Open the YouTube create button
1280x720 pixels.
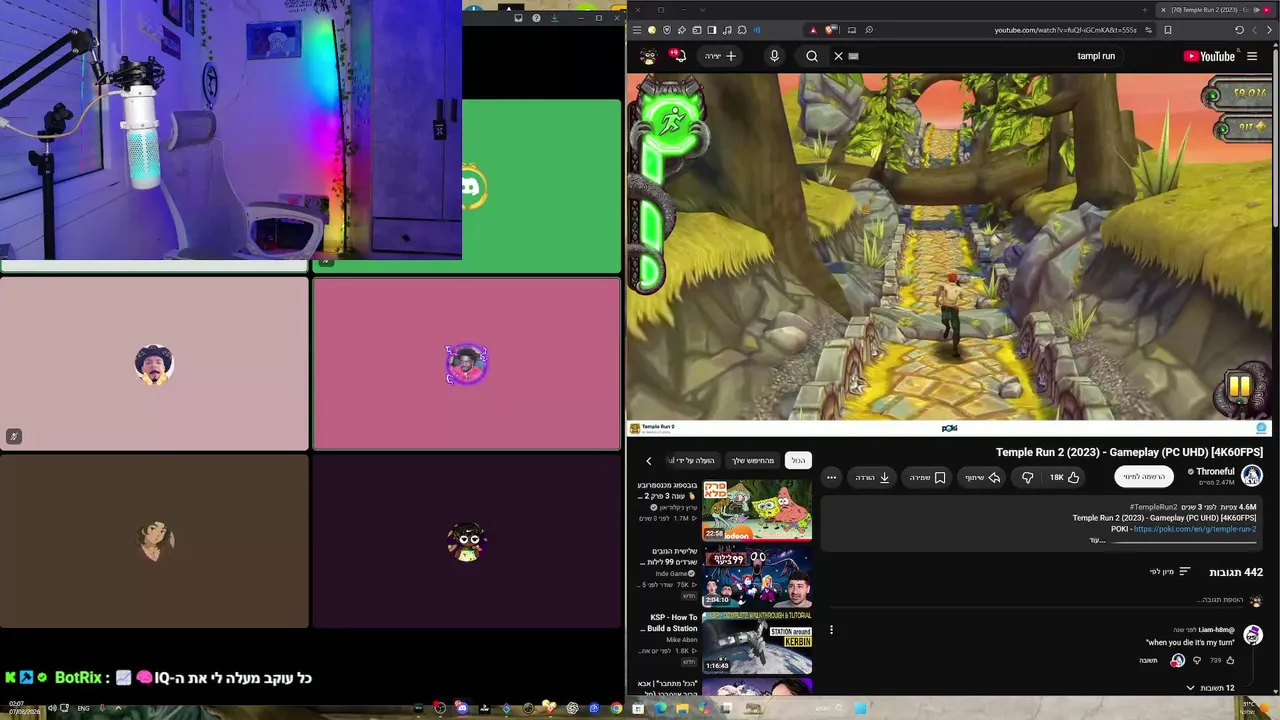(x=721, y=56)
